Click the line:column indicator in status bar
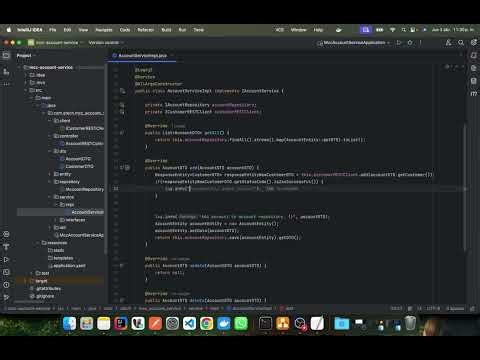The image size is (480, 360). click(396, 308)
